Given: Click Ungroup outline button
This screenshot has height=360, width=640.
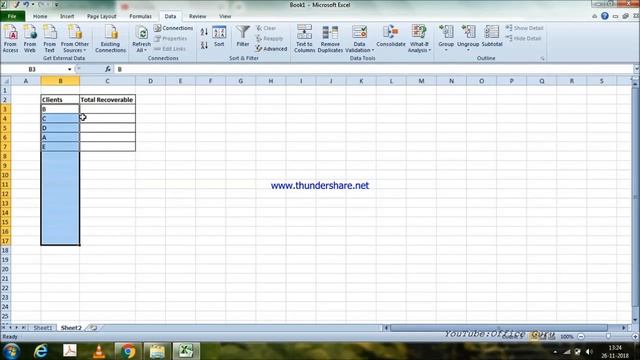Looking at the screenshot, I should (x=468, y=38).
